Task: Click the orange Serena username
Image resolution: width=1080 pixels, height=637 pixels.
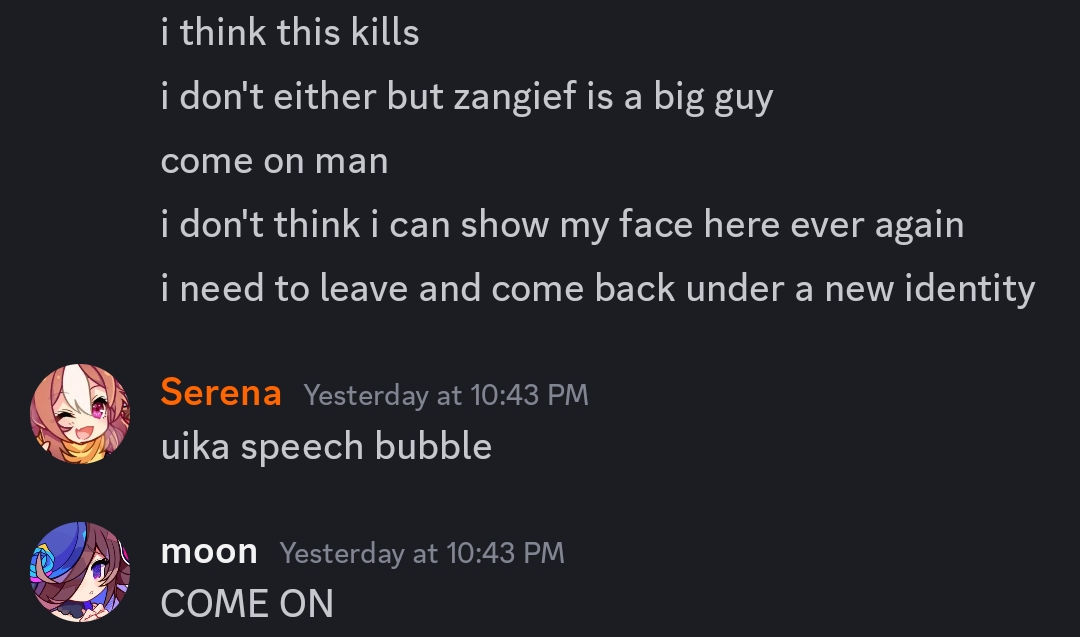Action: click(221, 393)
